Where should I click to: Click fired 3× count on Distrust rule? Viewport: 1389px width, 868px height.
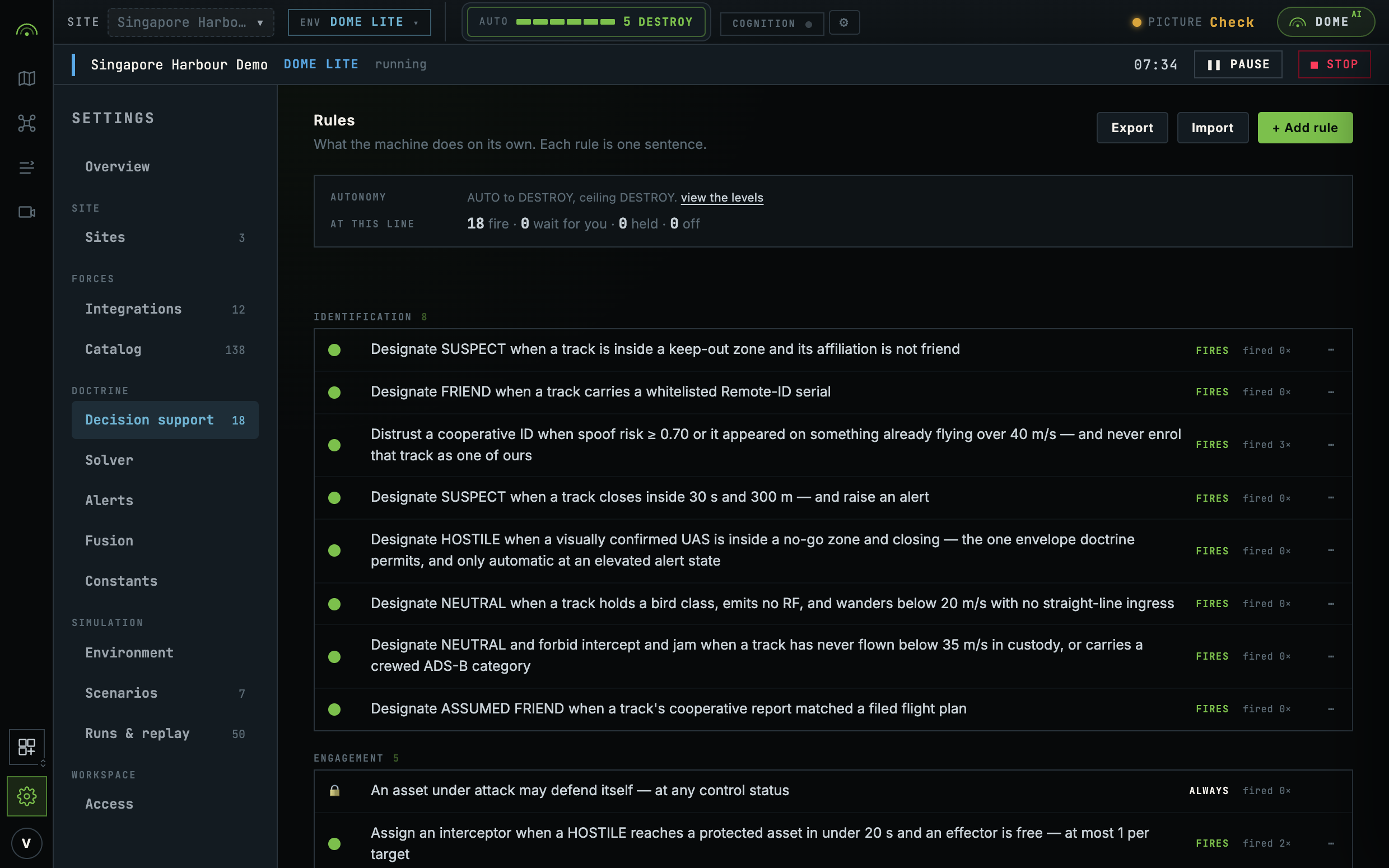(x=1267, y=445)
